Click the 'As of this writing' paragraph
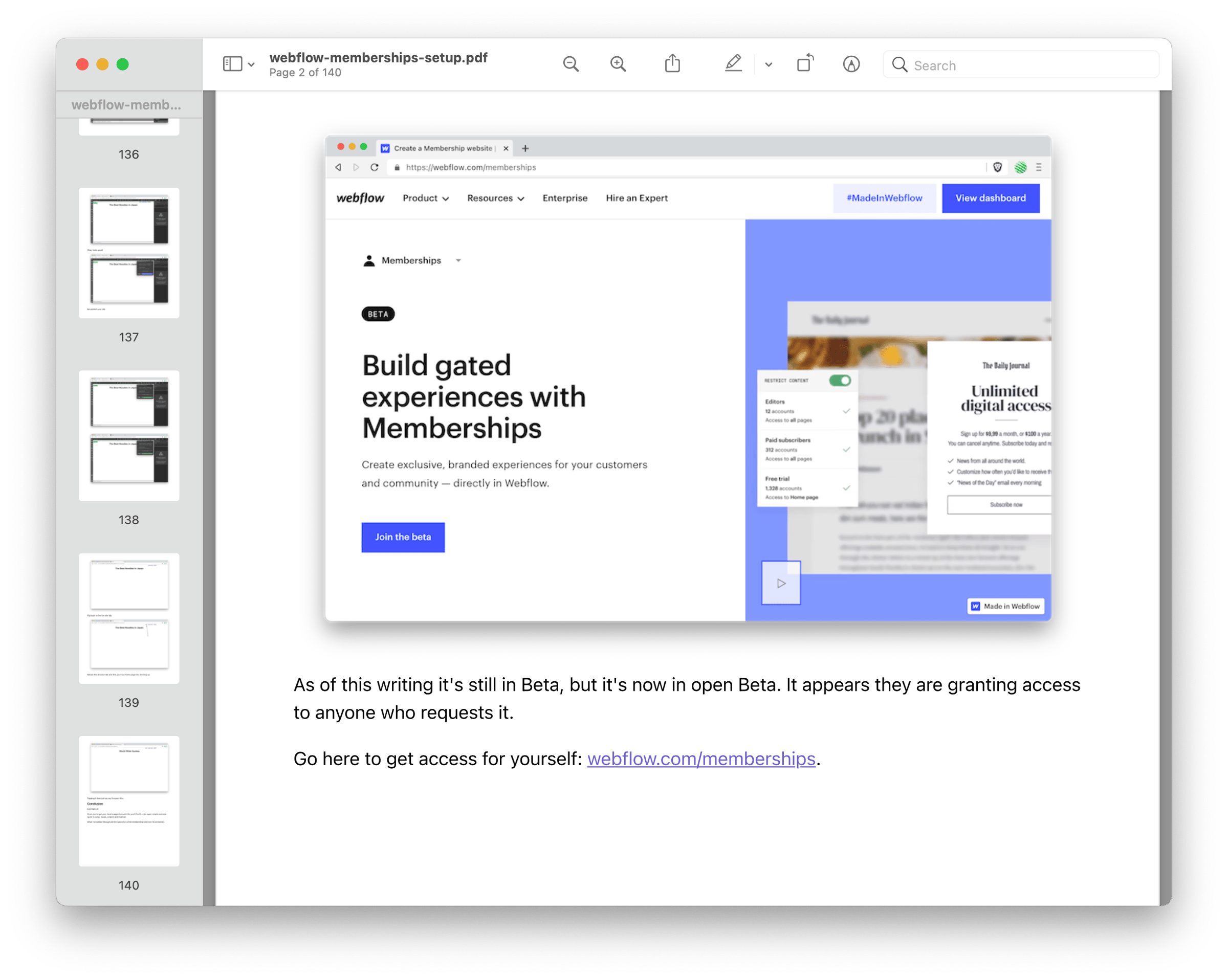 (x=687, y=698)
